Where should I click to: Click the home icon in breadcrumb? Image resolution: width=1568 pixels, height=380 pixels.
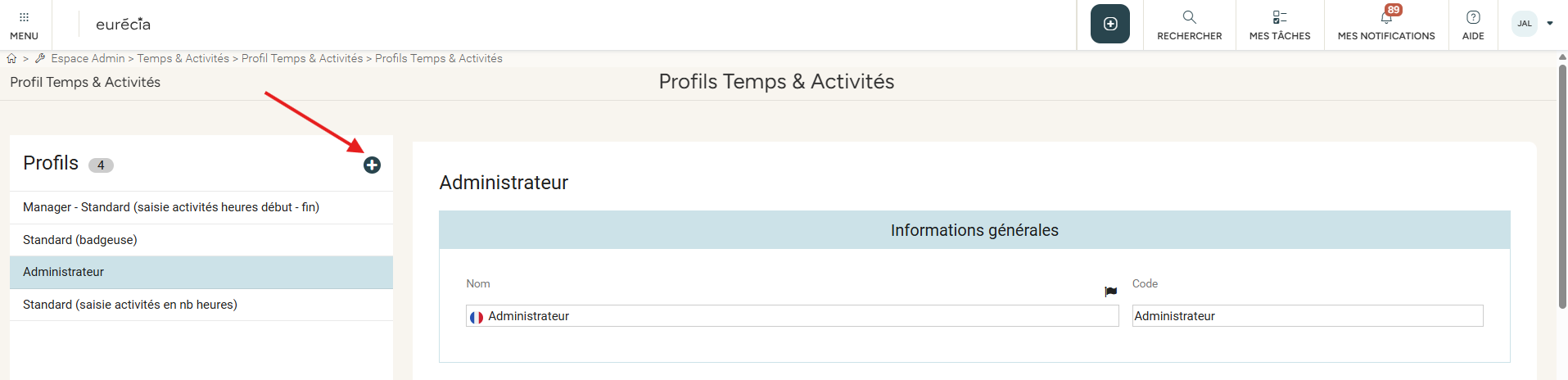[11, 59]
